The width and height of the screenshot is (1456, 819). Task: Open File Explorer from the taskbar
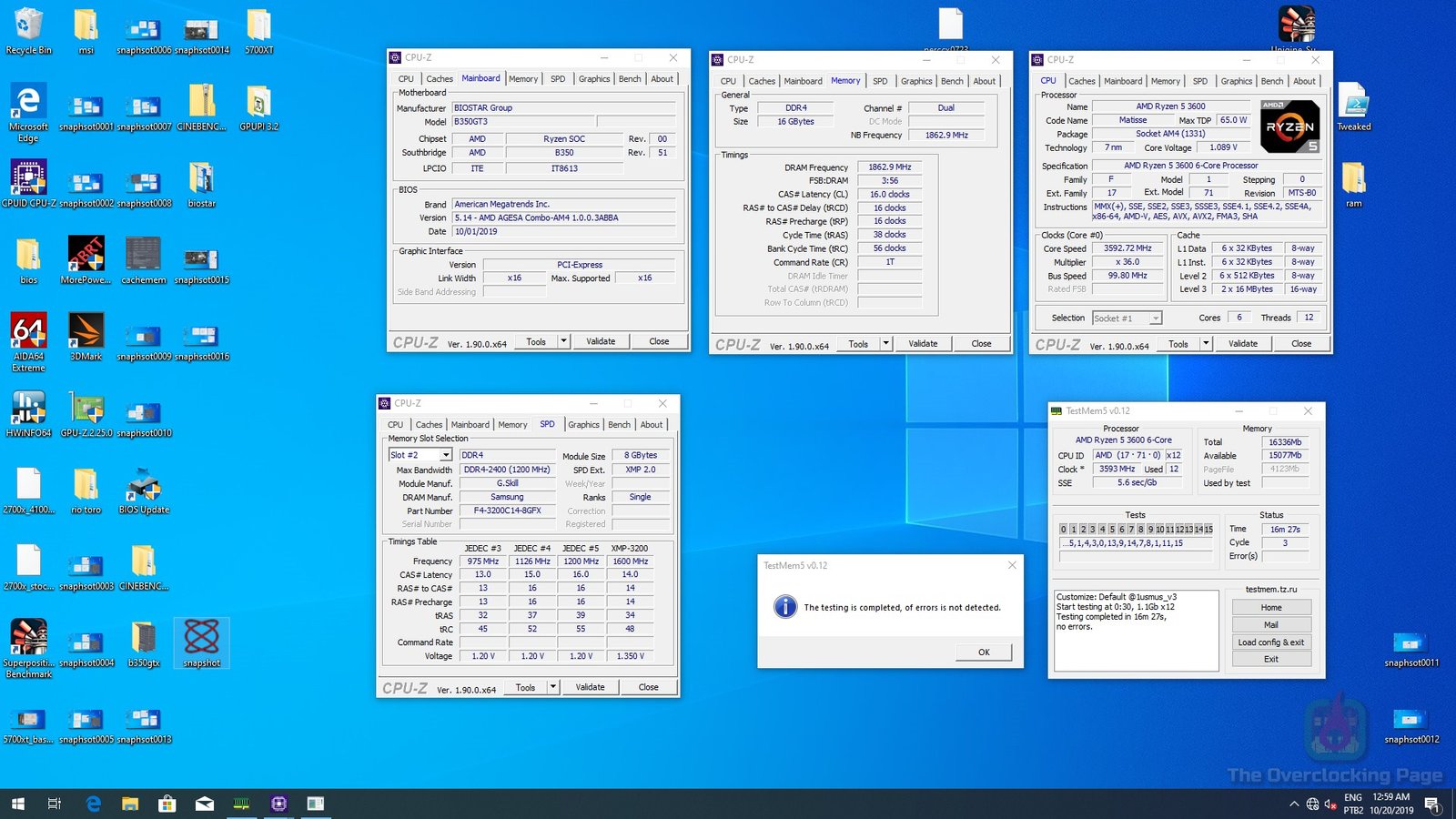[130, 804]
